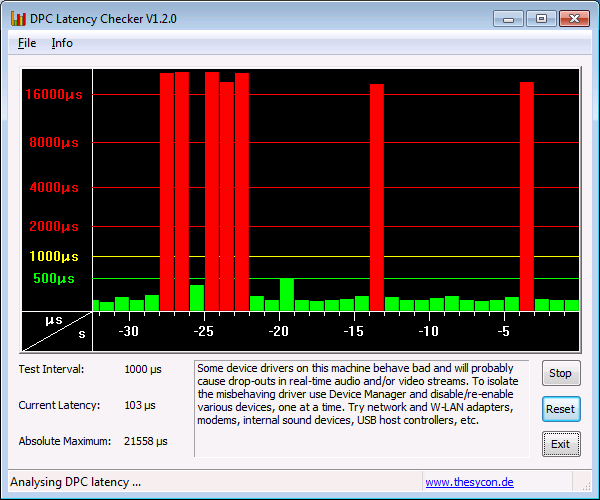Click the Current Latency value 103 µs

[140, 405]
